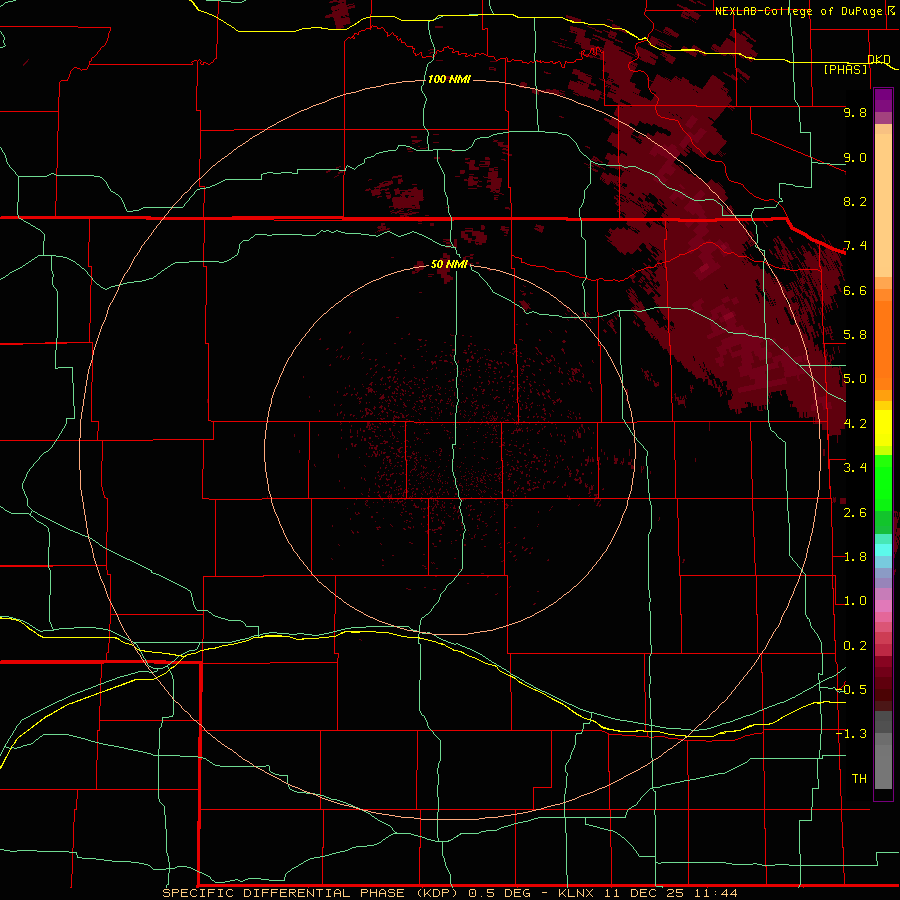Click the 3.4 scale value
Viewport: 900px width, 900px height.
[855, 468]
